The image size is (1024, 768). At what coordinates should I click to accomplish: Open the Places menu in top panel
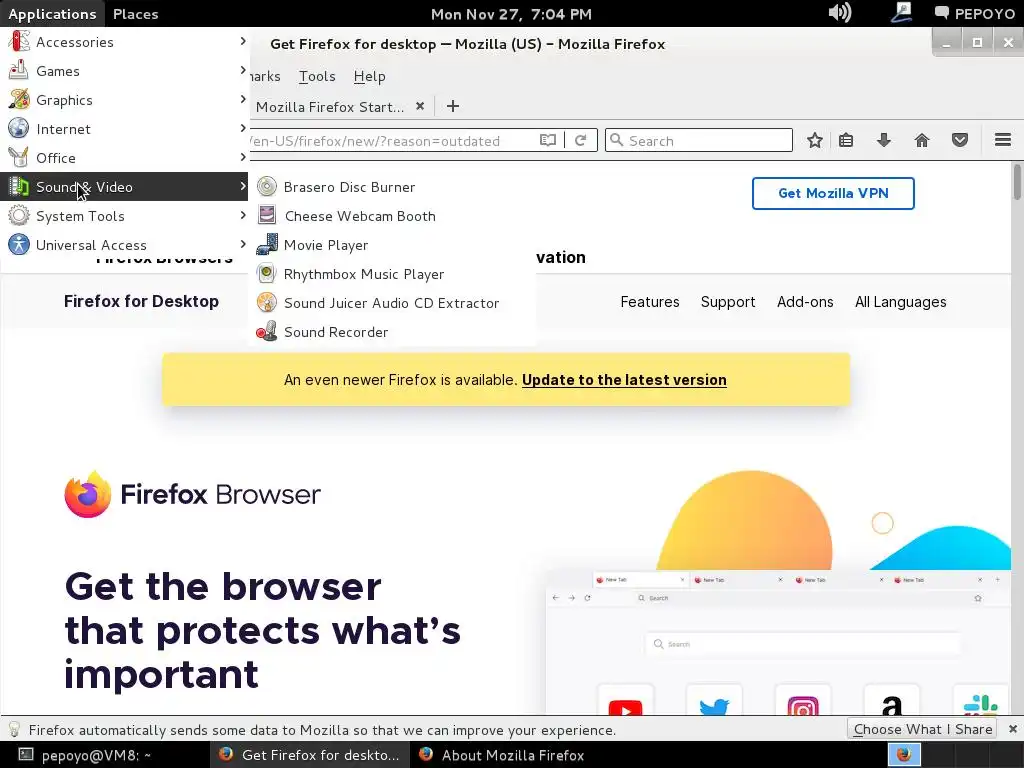(135, 14)
